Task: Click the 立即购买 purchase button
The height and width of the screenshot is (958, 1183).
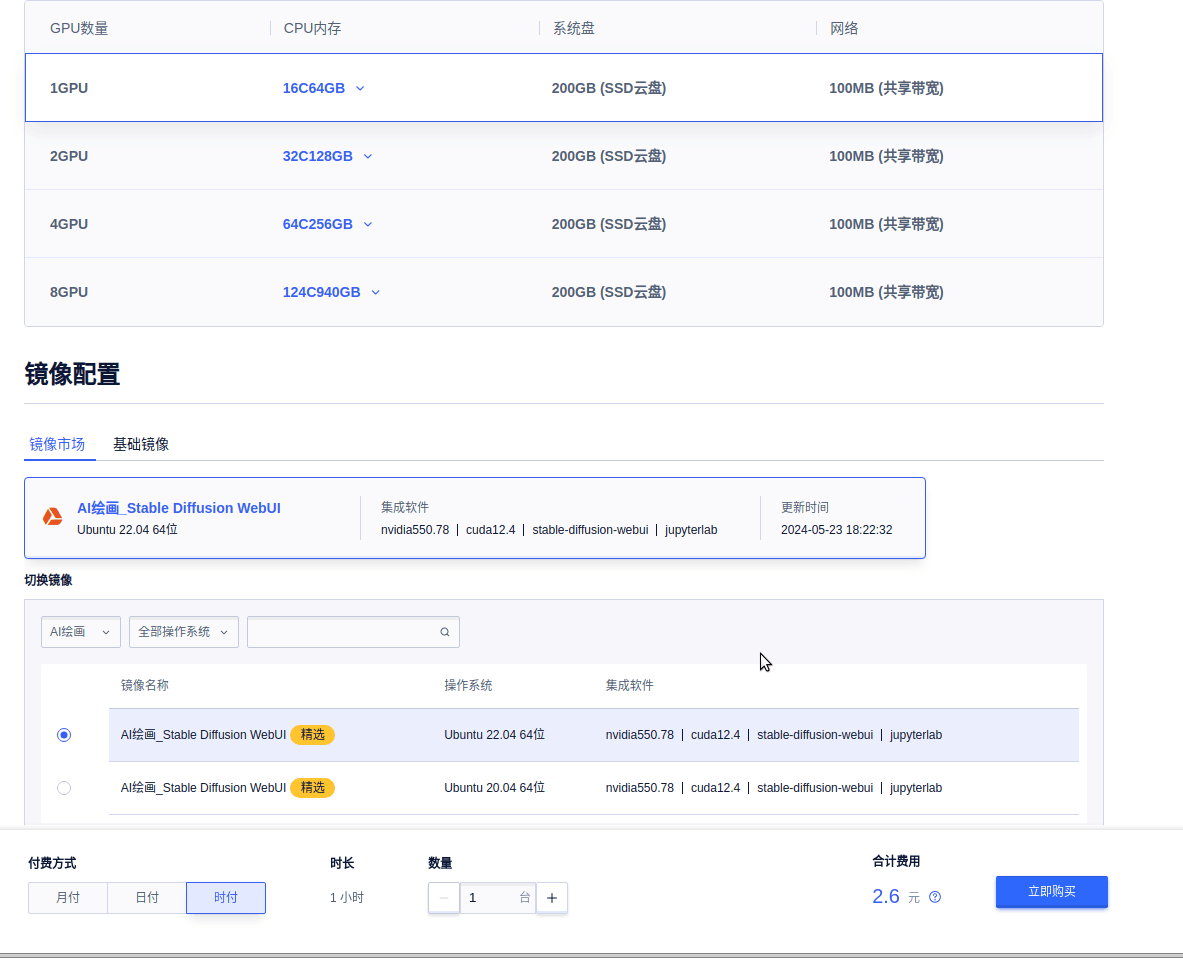Action: pyautogui.click(x=1051, y=892)
